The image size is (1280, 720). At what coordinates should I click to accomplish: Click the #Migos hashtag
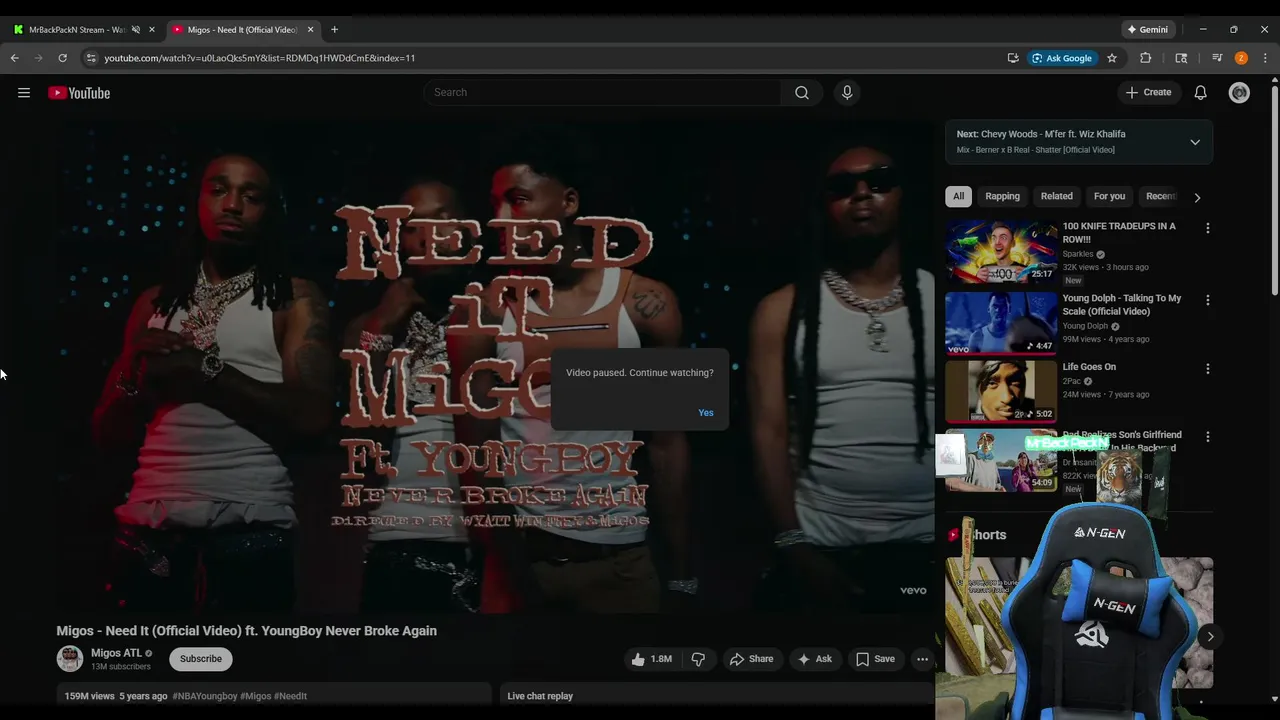coord(255,696)
